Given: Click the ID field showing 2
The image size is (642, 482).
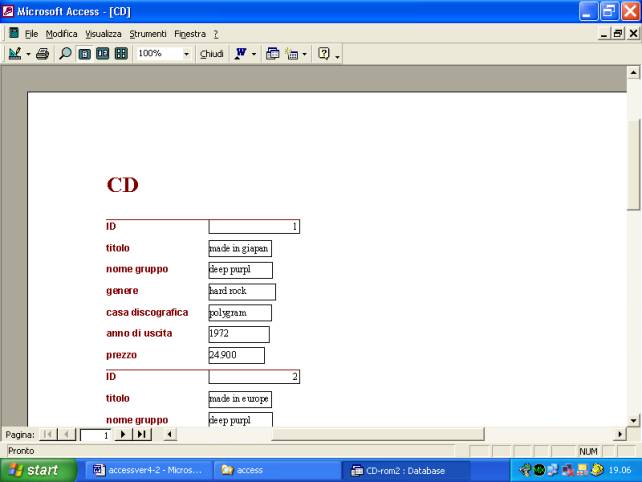Looking at the screenshot, I should pos(254,376).
